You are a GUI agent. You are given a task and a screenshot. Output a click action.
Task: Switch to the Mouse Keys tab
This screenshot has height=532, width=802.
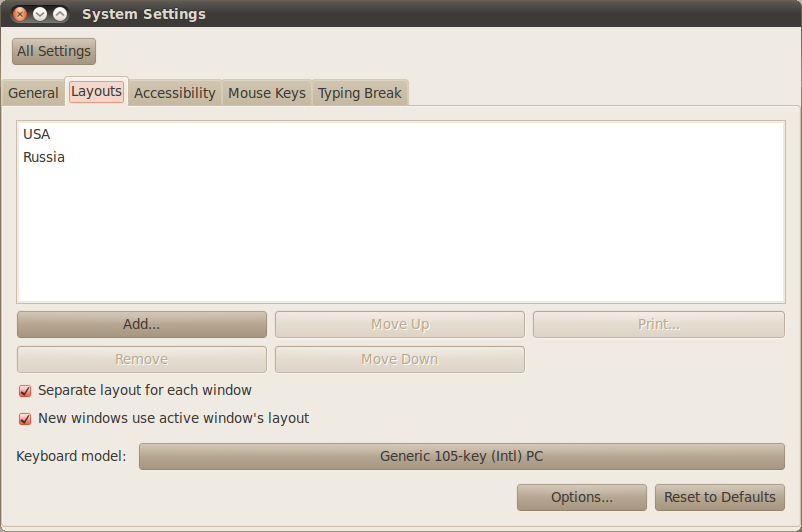coord(267,93)
